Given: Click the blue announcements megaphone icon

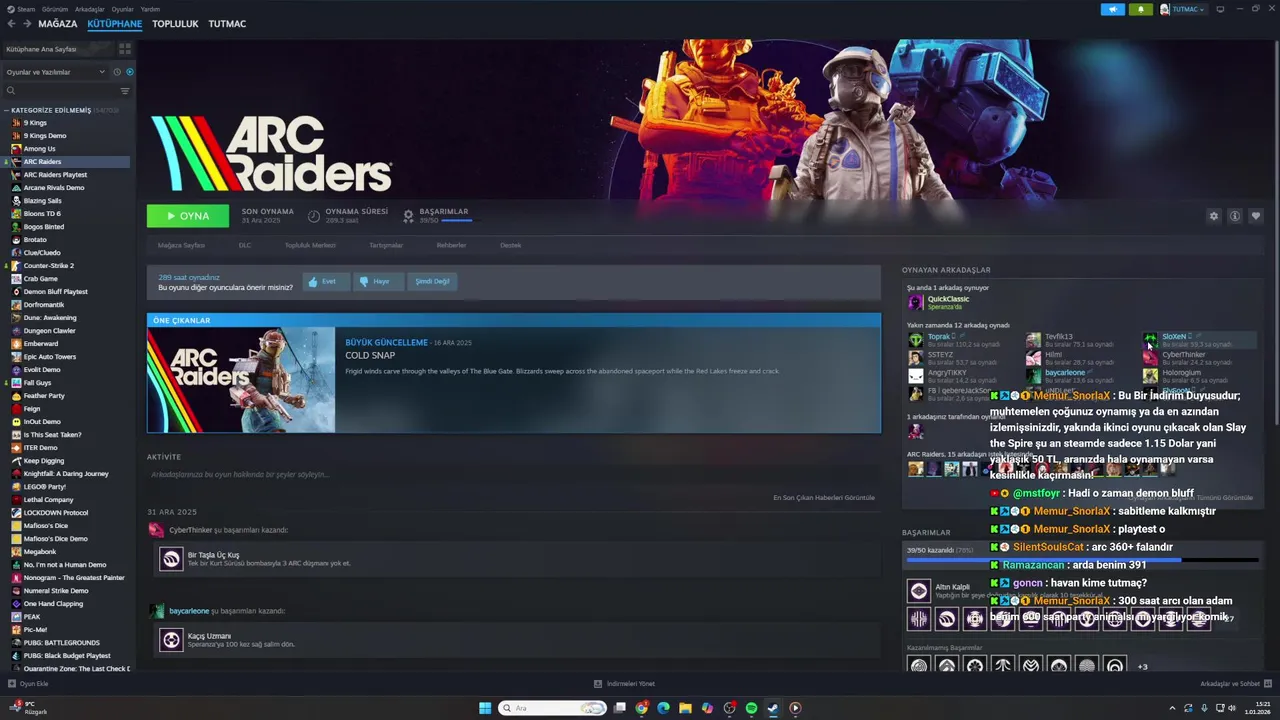Looking at the screenshot, I should [1113, 9].
